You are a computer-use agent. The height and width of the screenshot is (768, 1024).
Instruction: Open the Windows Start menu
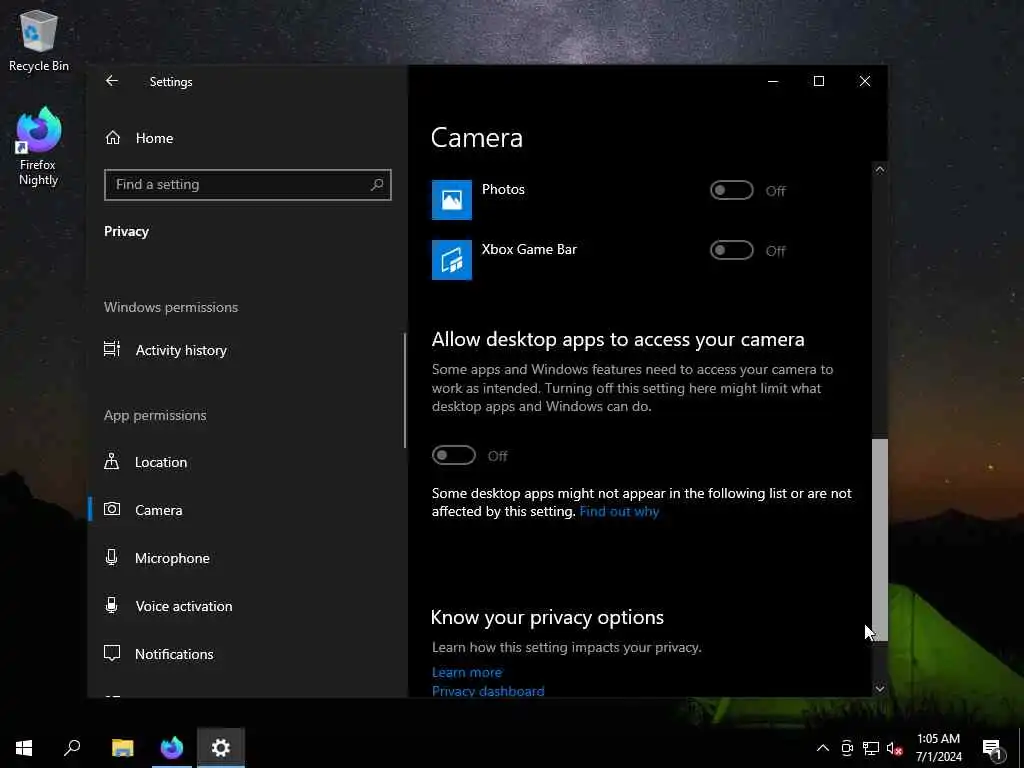point(24,748)
